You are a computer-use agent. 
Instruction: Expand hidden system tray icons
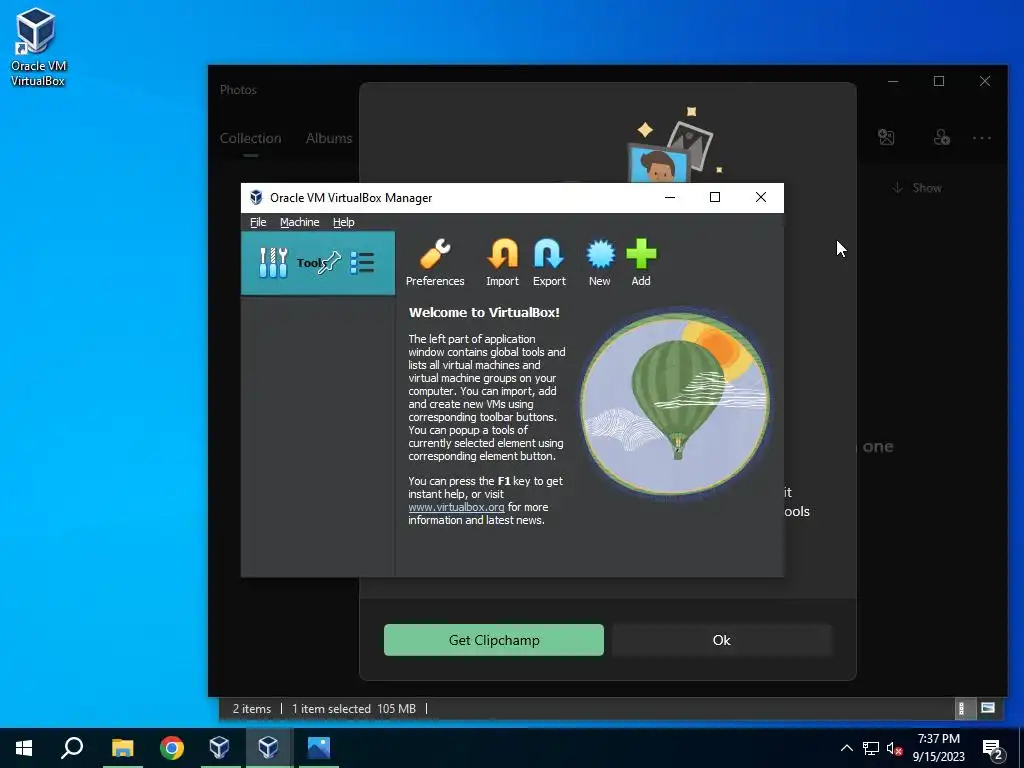pos(846,748)
